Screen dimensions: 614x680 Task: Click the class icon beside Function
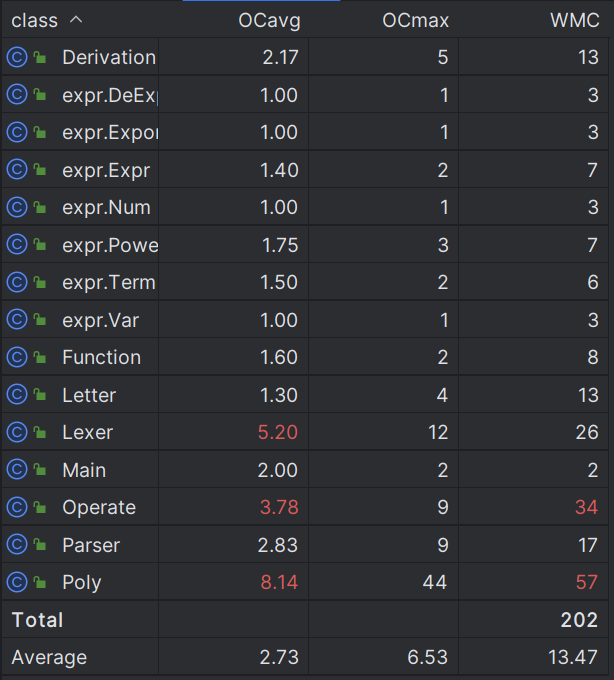click(17, 357)
